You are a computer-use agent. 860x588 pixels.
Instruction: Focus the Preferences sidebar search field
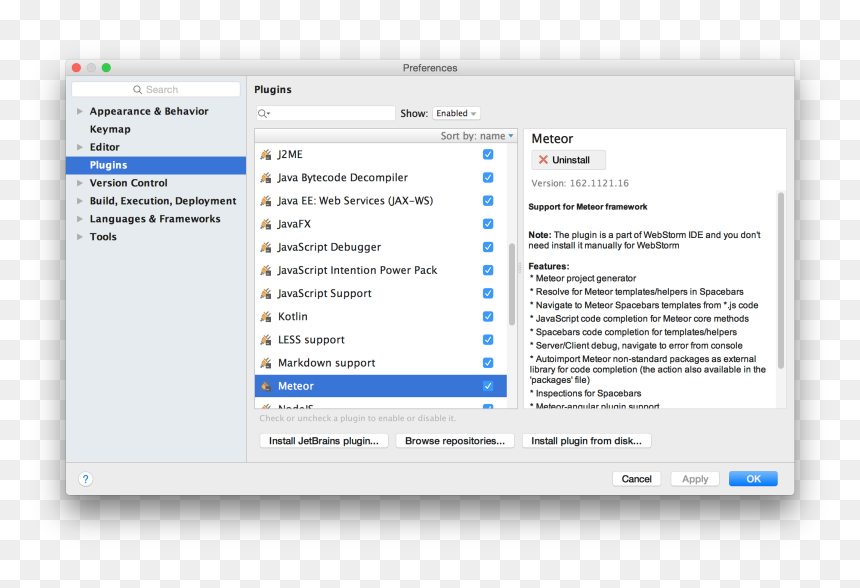pyautogui.click(x=156, y=89)
